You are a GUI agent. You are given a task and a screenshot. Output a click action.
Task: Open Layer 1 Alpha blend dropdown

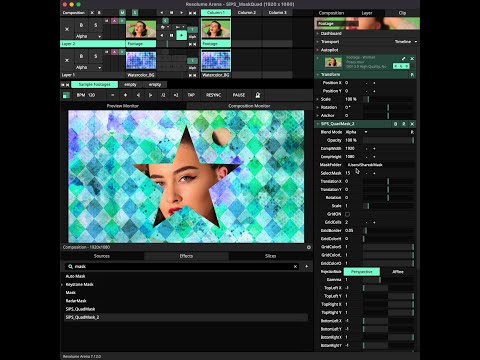click(x=88, y=67)
